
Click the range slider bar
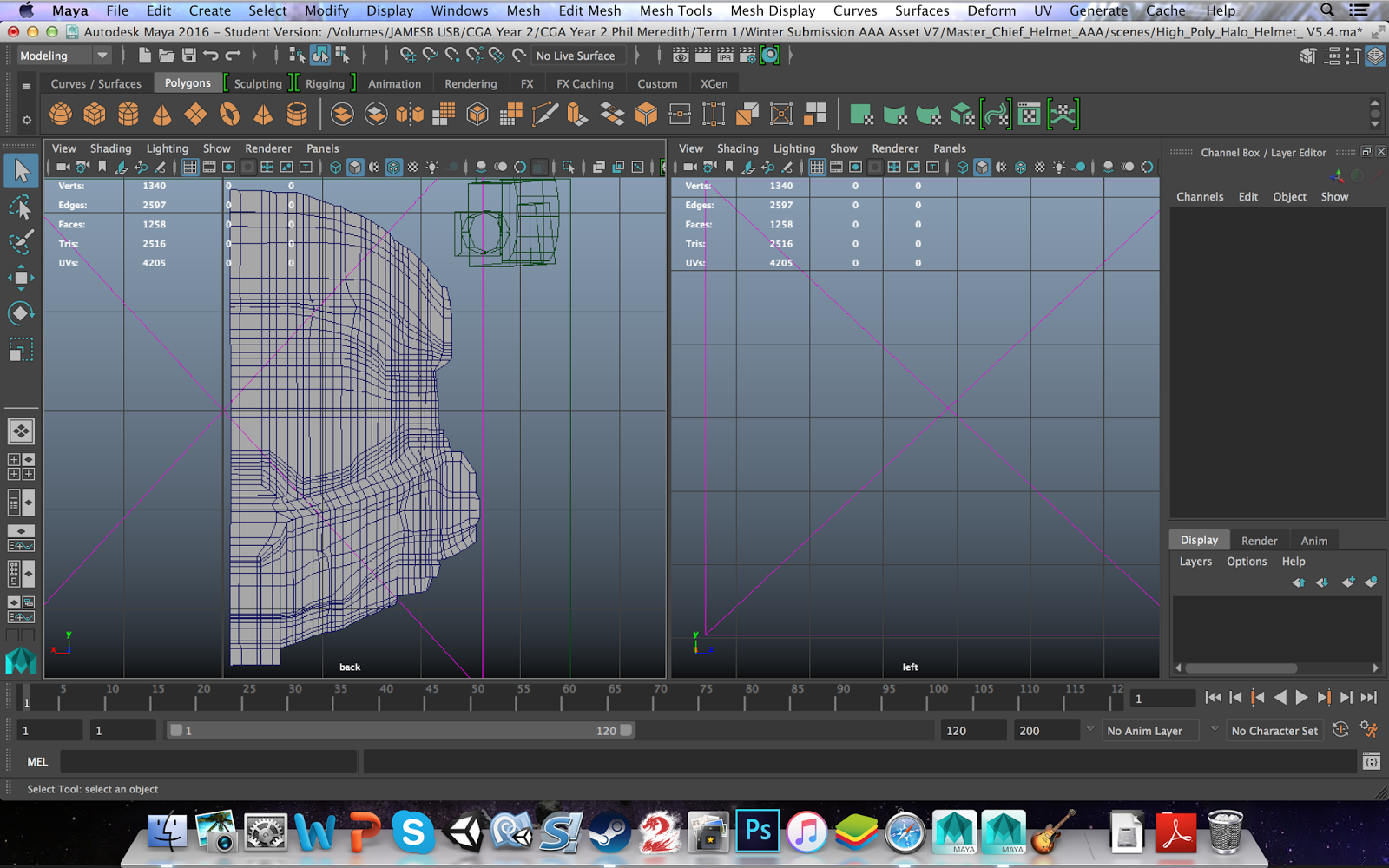(399, 731)
